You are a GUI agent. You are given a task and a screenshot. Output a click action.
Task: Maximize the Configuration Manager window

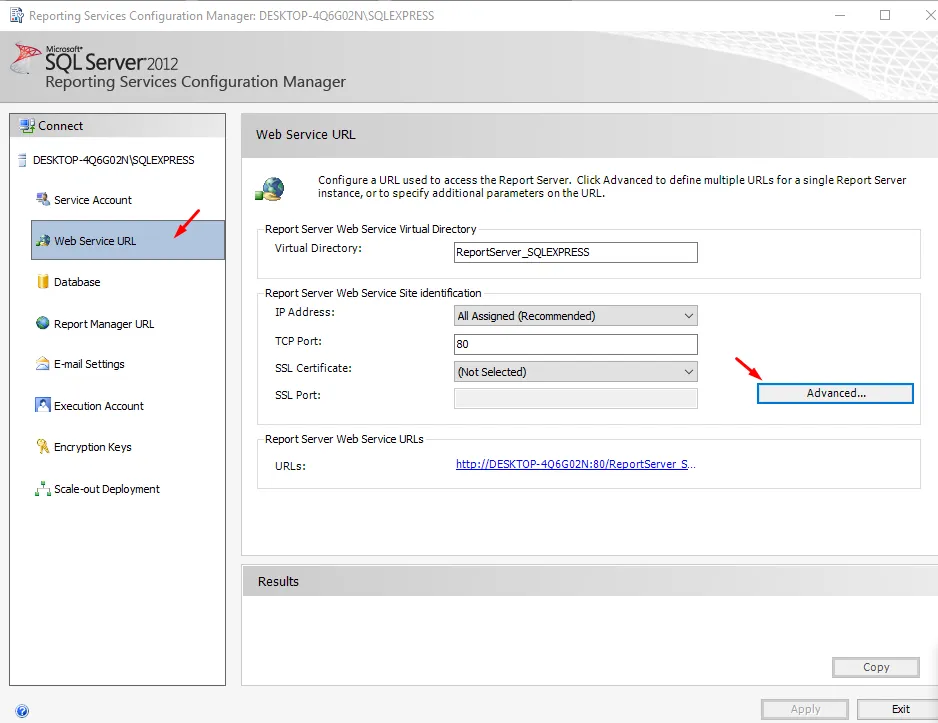coord(885,15)
